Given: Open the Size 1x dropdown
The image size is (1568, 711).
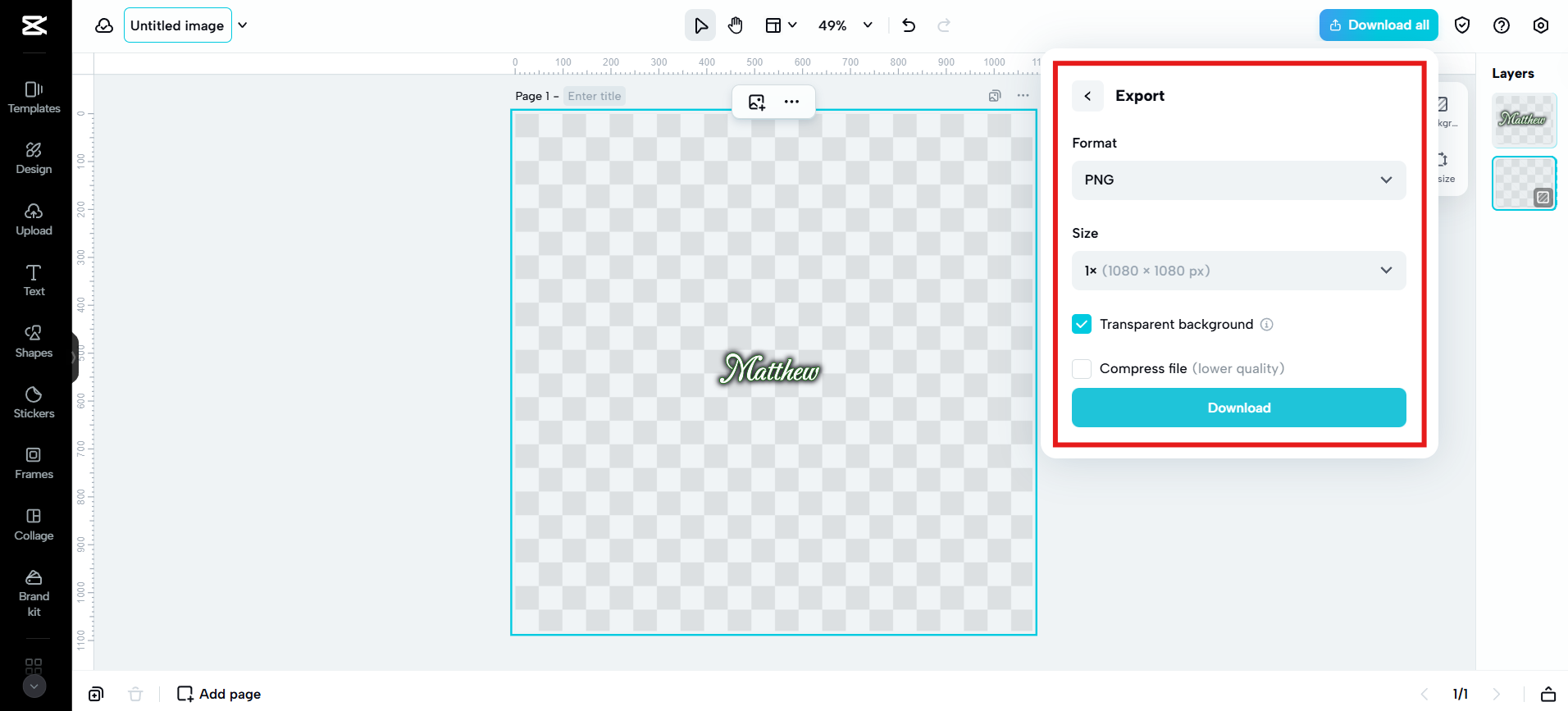Looking at the screenshot, I should (x=1238, y=271).
